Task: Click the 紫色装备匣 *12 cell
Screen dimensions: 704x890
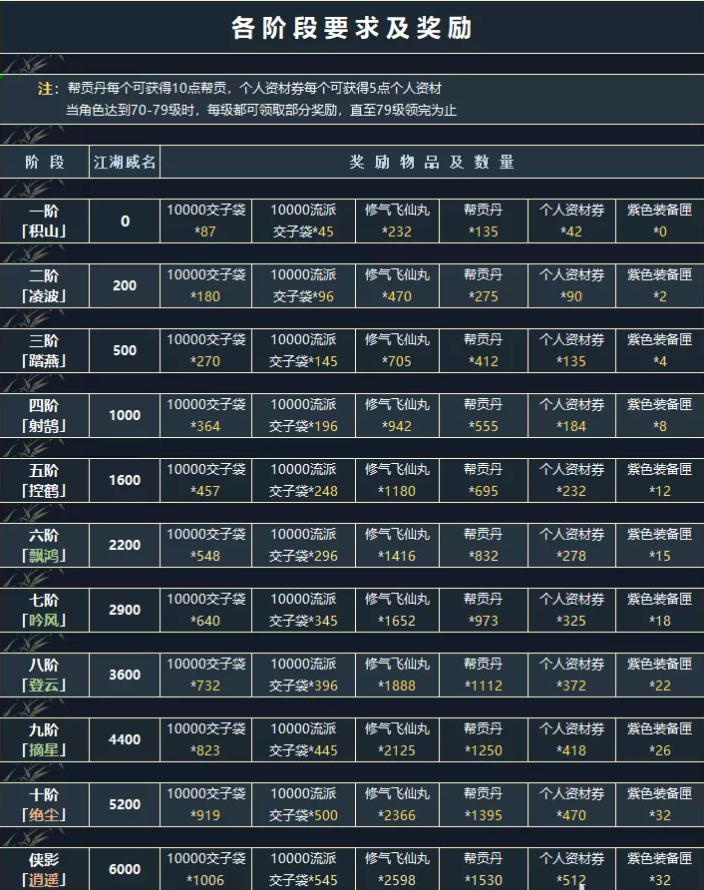Action: pos(660,480)
